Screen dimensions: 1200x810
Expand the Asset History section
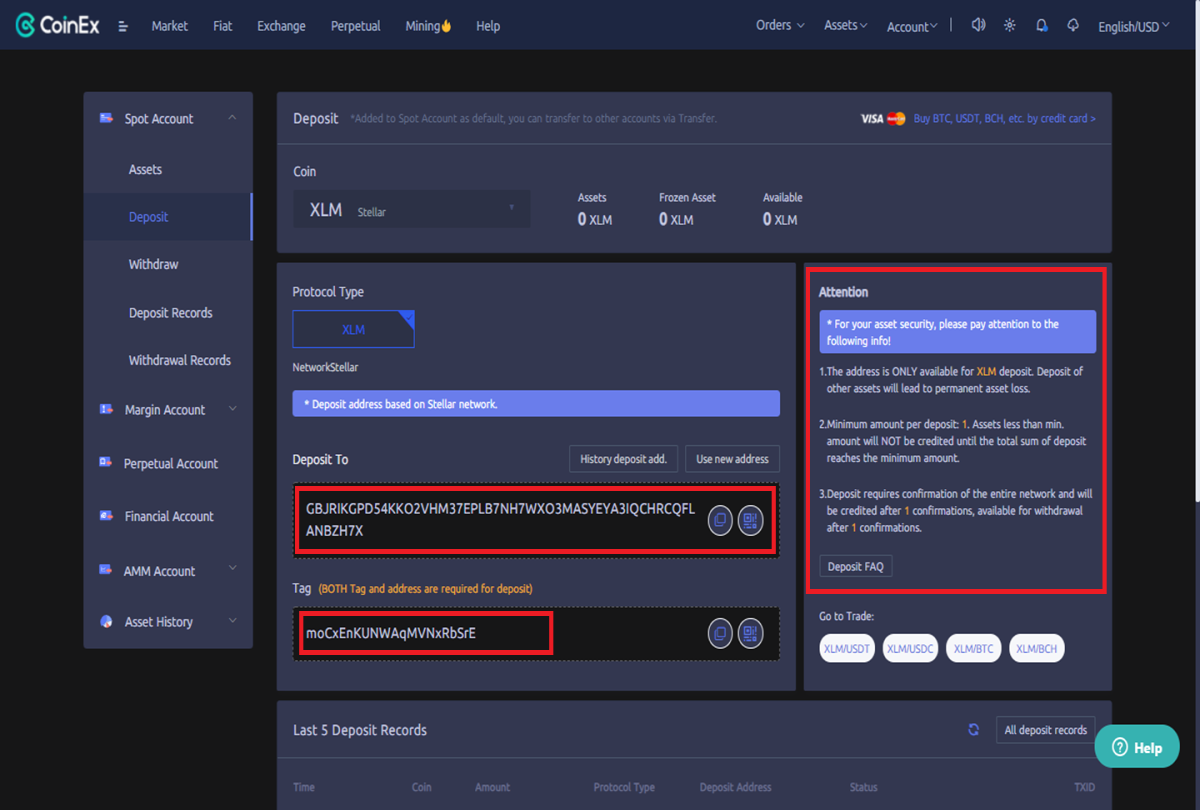pyautogui.click(x=233, y=621)
